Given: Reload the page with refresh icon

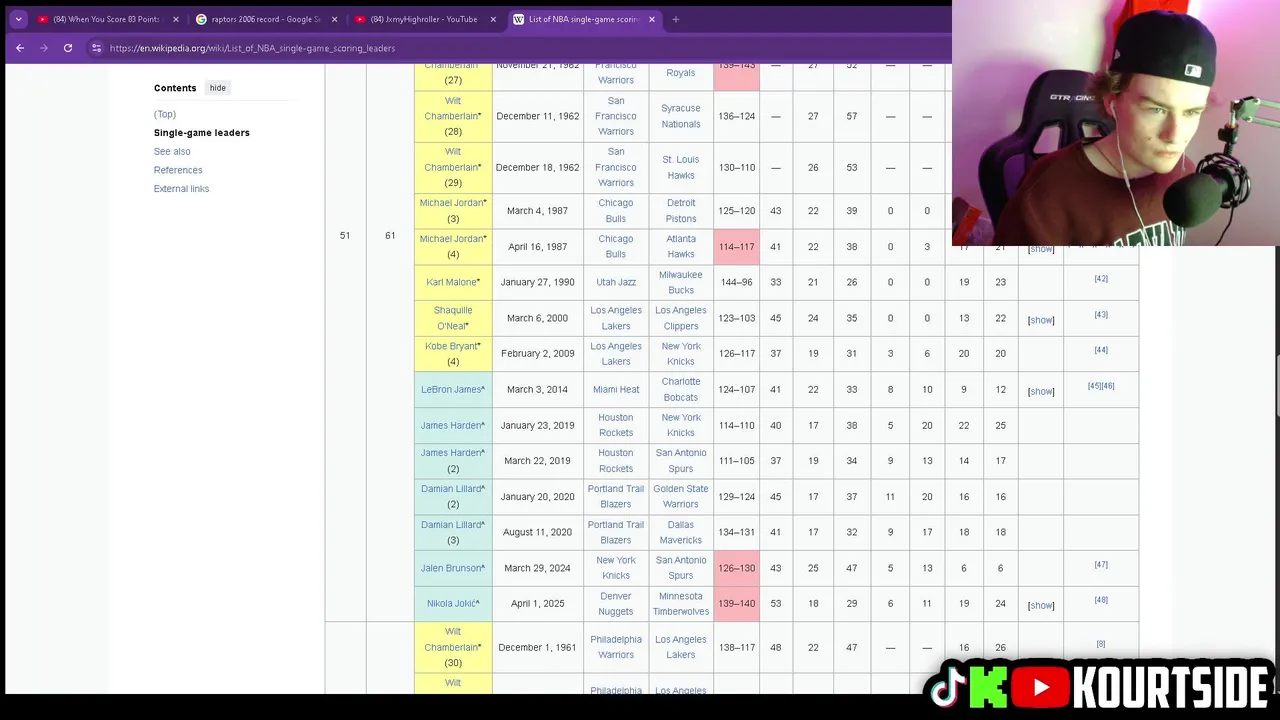Looking at the screenshot, I should point(68,48).
